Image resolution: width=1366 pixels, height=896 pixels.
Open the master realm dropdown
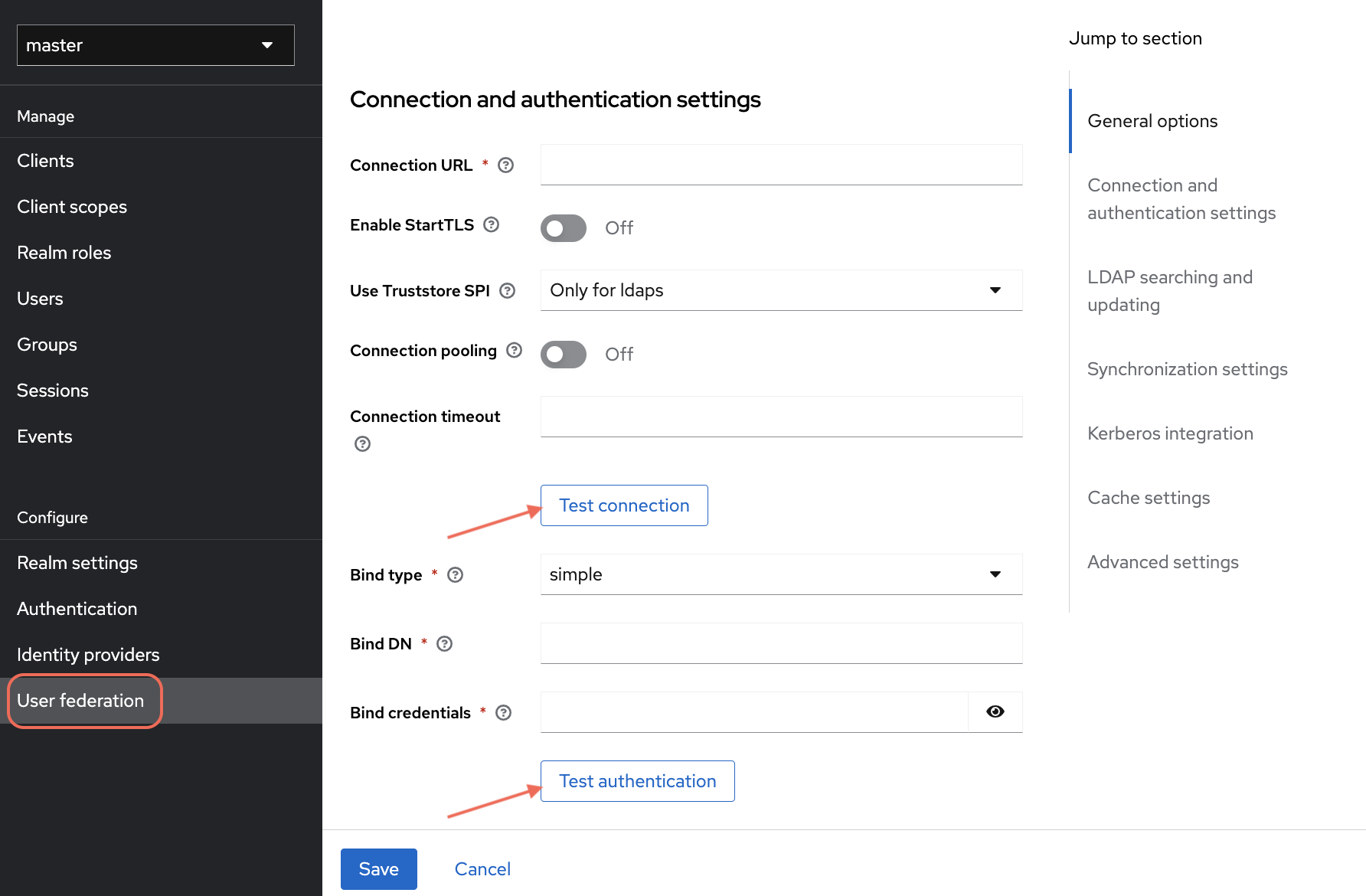(x=155, y=45)
